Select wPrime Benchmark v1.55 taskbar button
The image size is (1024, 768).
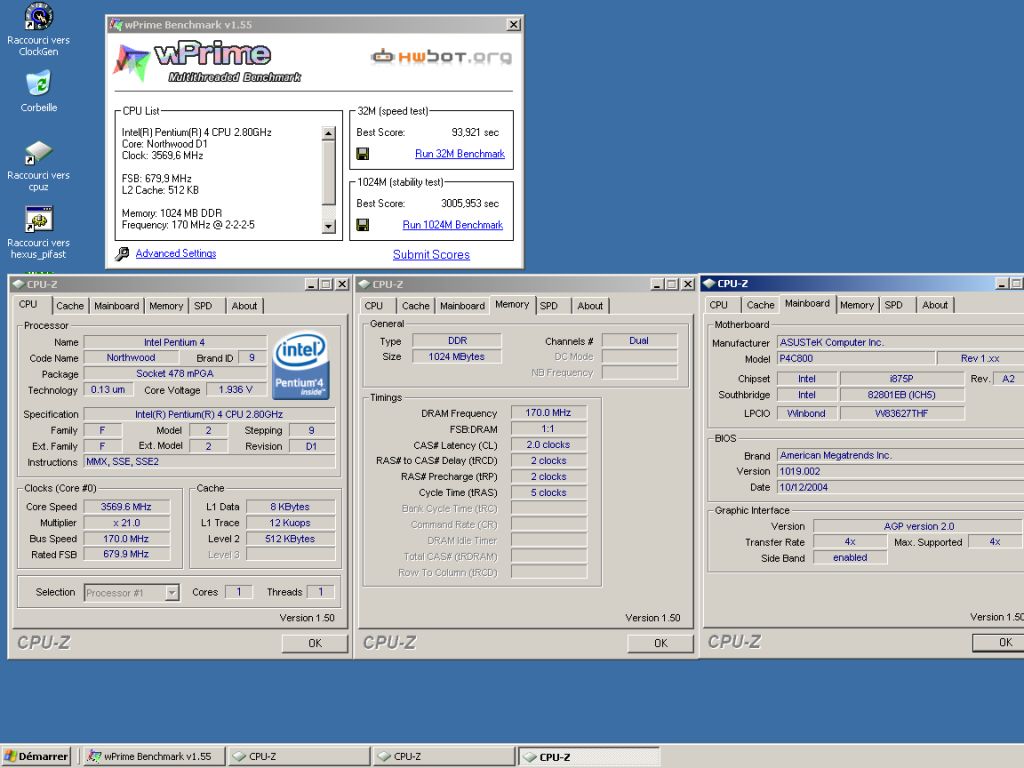click(155, 756)
